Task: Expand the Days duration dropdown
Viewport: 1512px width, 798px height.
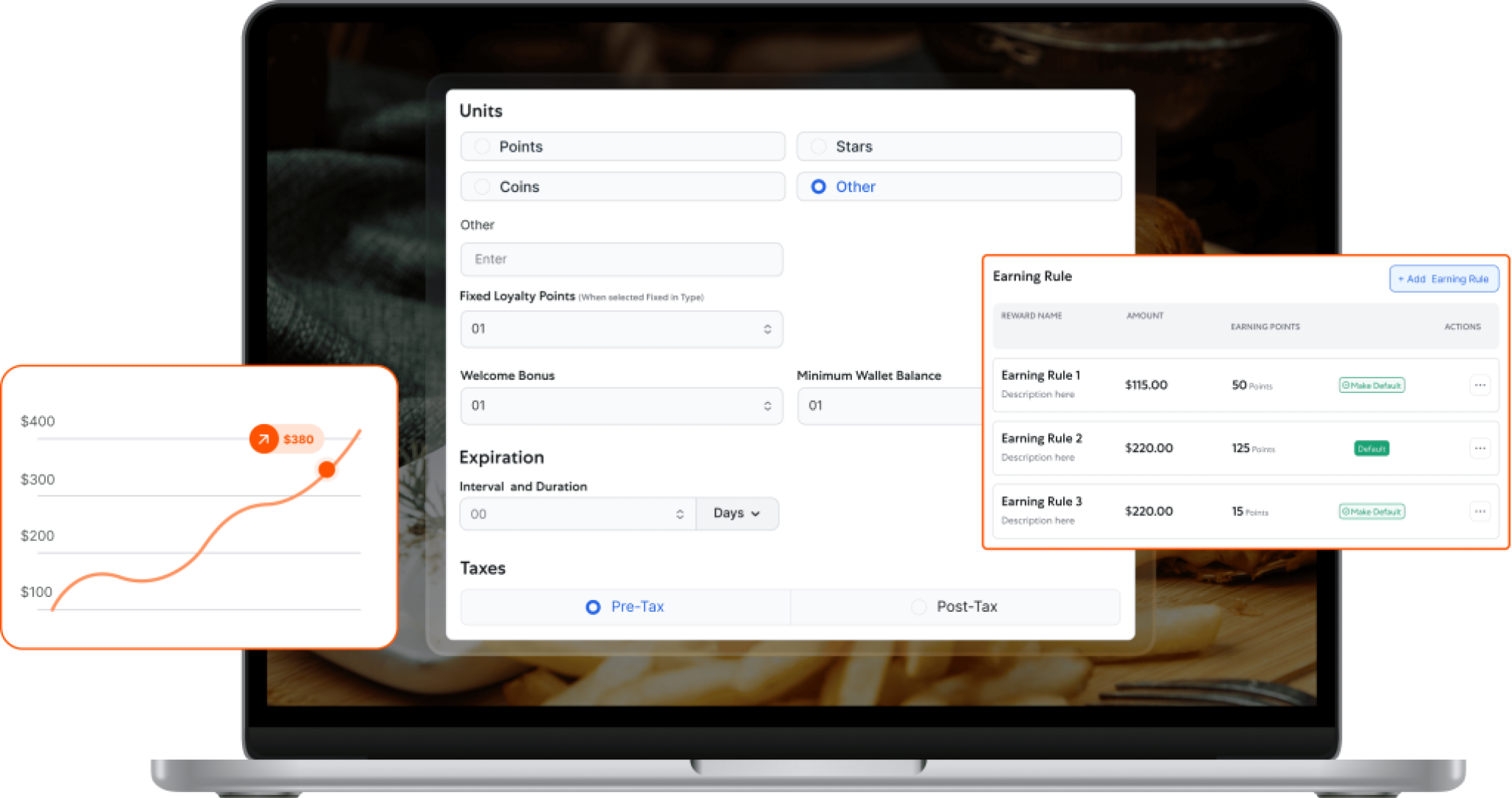Action: coord(737,513)
